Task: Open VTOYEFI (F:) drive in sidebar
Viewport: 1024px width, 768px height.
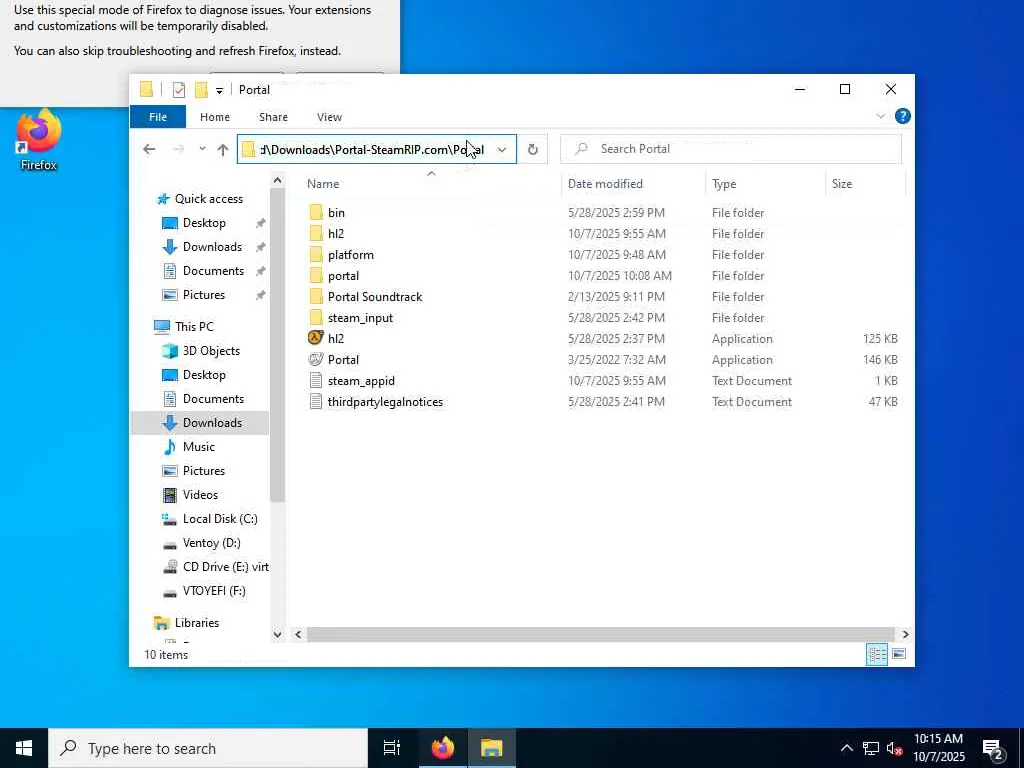Action: tap(214, 591)
